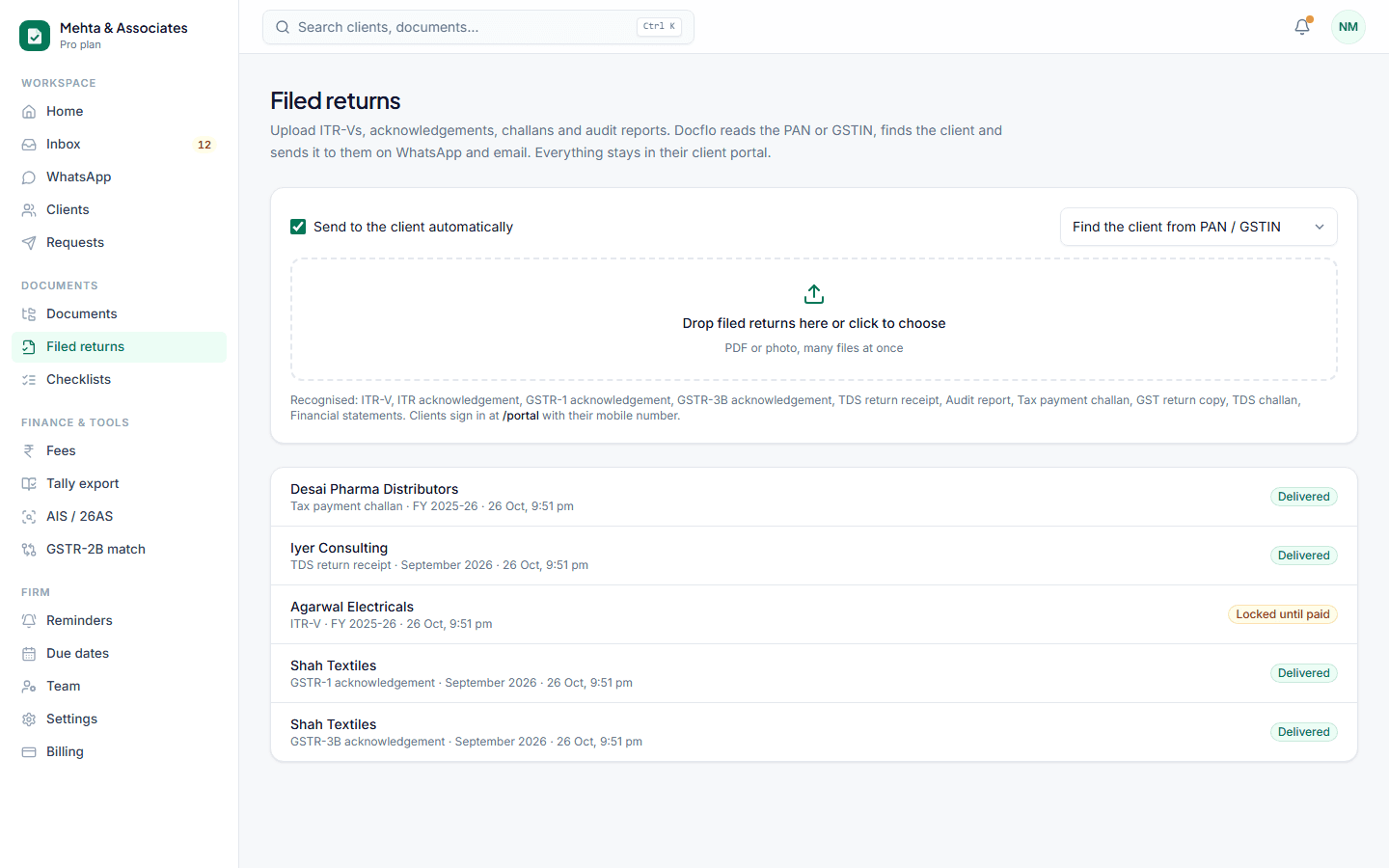Open the Shah Textiles GSTR-1 acknowledgement row
This screenshot has height=868, width=1389.
coord(814,673)
